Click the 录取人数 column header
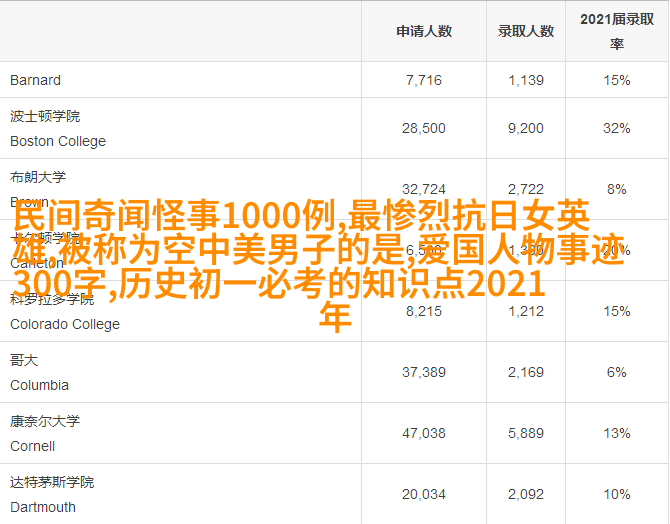The height and width of the screenshot is (524, 670). [x=526, y=31]
